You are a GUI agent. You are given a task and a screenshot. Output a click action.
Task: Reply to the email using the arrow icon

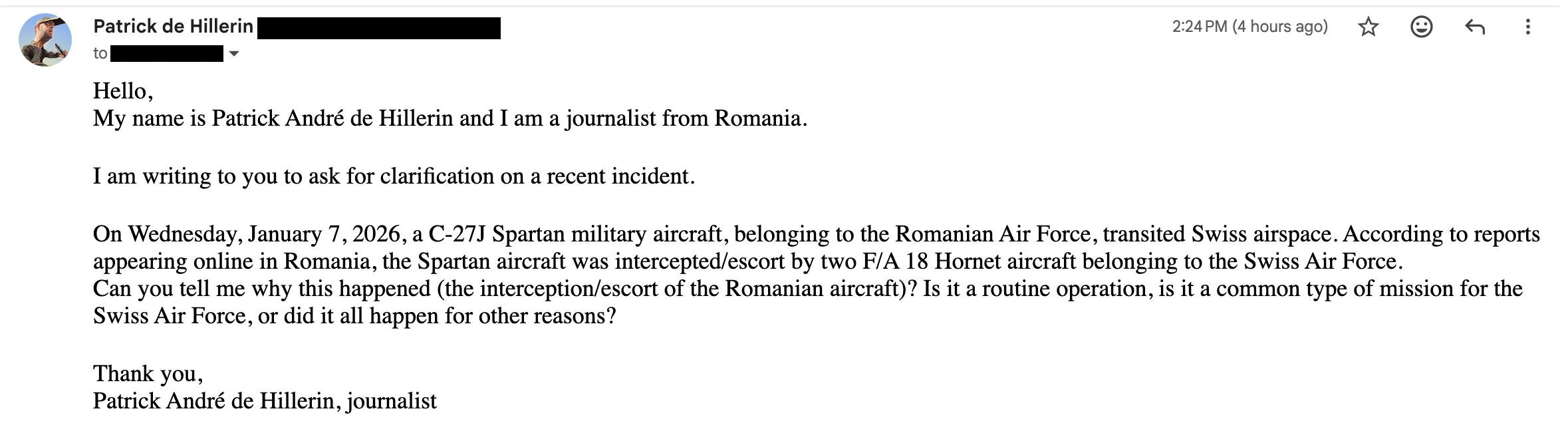1474,27
